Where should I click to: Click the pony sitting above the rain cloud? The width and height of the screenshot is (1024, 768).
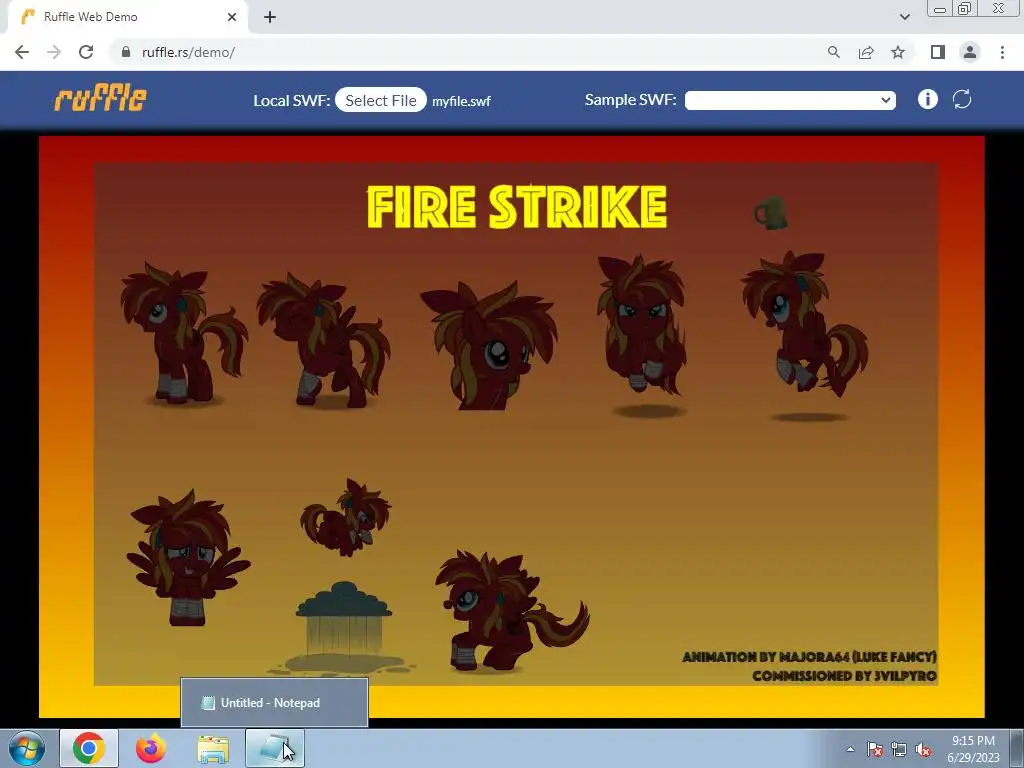[345, 517]
